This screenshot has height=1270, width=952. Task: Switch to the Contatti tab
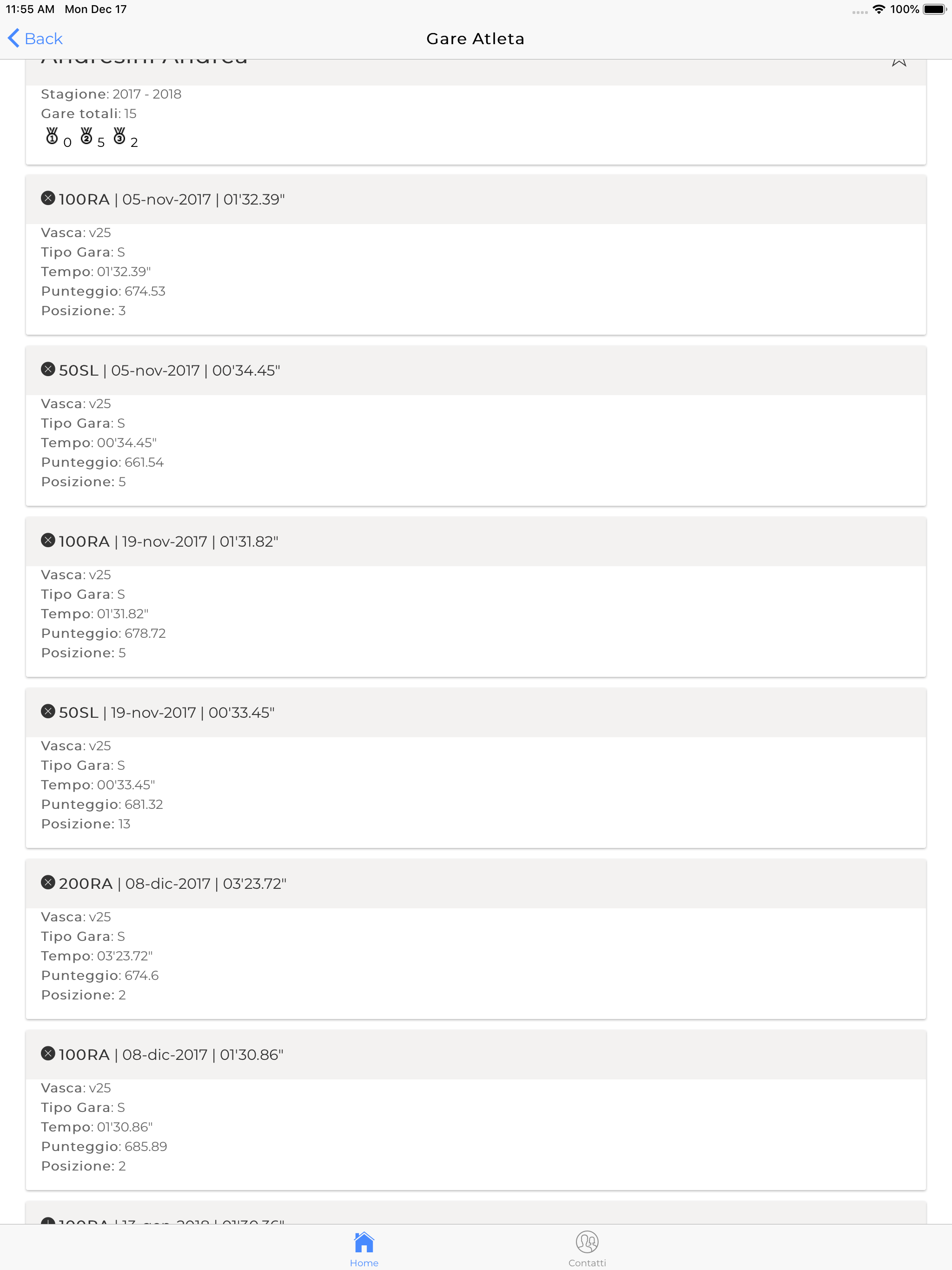[587, 1249]
